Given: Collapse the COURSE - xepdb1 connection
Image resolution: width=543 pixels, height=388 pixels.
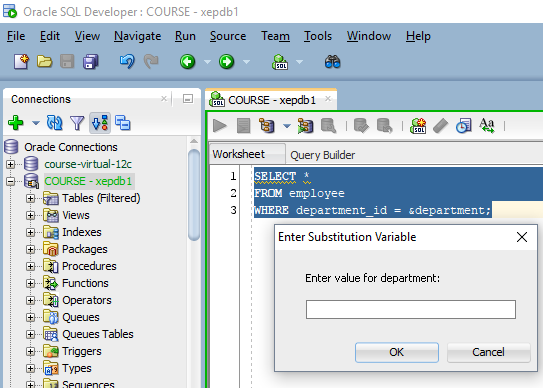Looking at the screenshot, I should tap(11, 181).
